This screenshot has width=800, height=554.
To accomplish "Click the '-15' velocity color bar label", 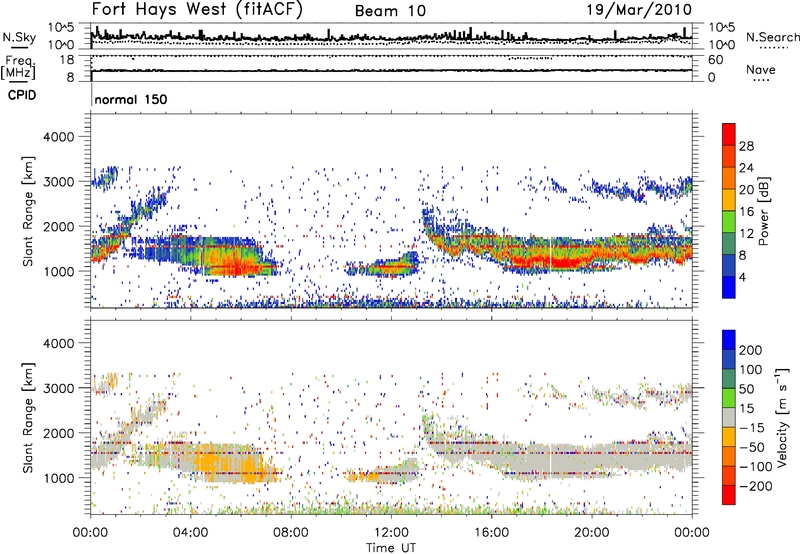I will [752, 427].
